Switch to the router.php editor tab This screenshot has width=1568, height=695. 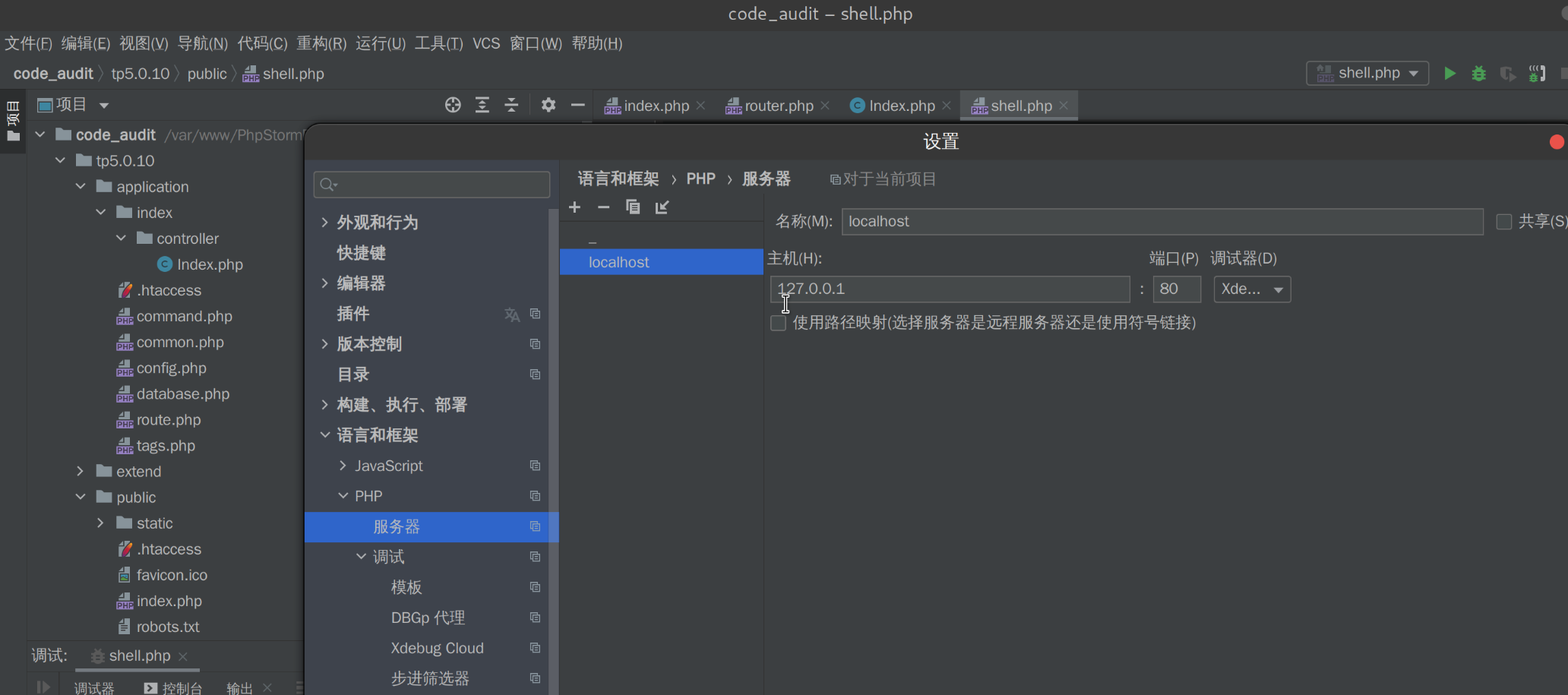point(778,106)
